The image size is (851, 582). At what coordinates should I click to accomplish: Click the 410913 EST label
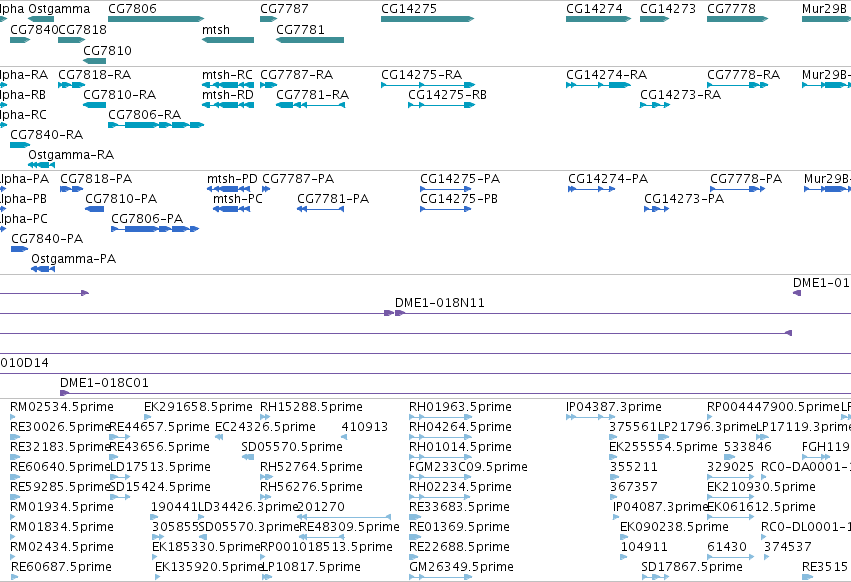pyautogui.click(x=365, y=427)
